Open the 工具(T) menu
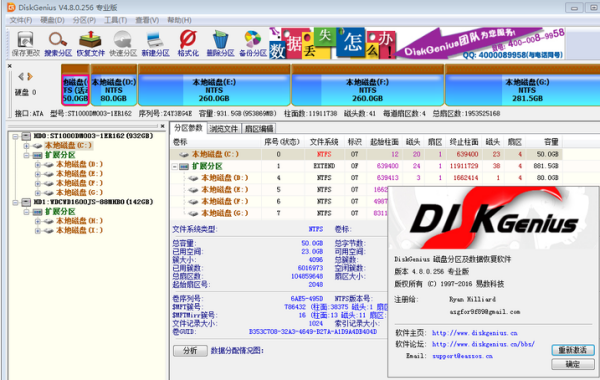Screen dimensions: 600x380 click(116, 20)
